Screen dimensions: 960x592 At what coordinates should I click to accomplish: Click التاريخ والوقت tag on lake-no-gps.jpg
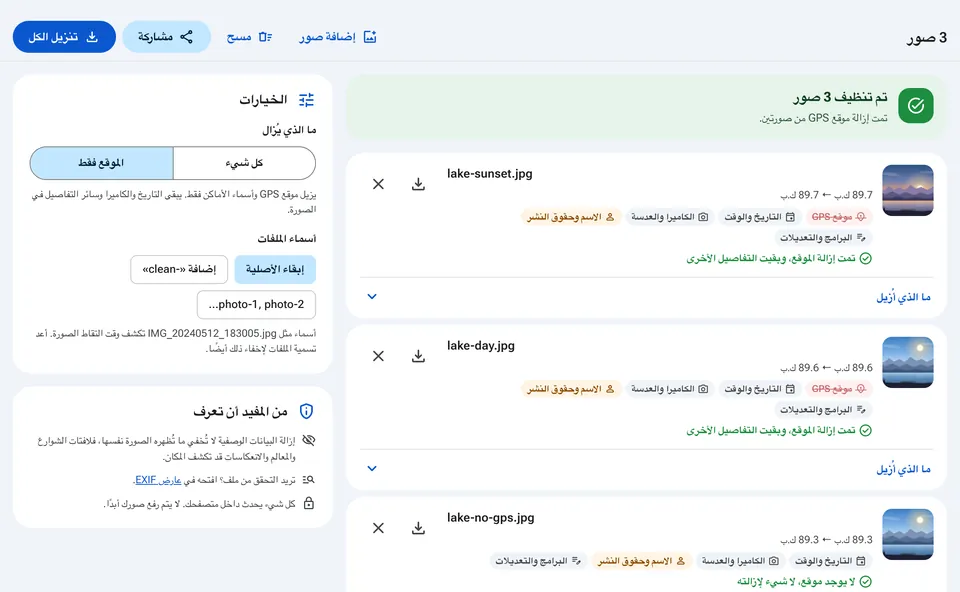[x=831, y=561]
